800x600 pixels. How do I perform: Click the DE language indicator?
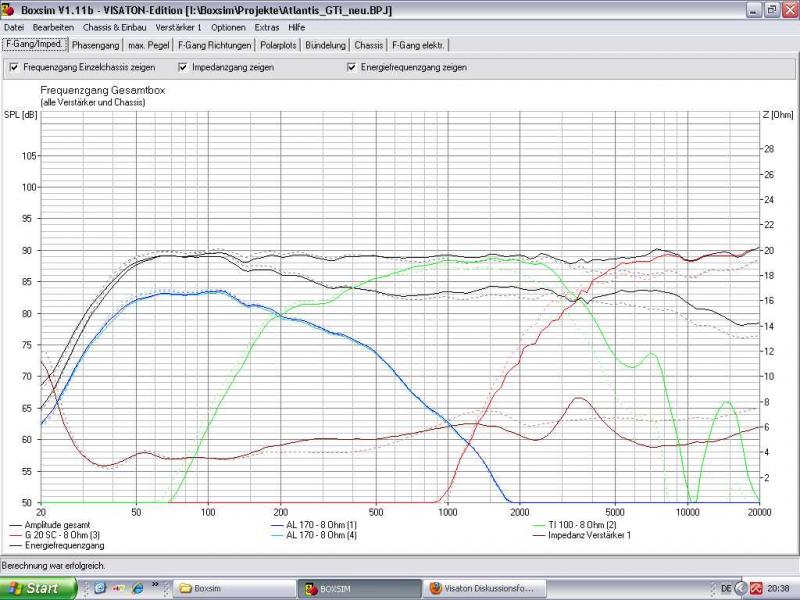click(725, 588)
